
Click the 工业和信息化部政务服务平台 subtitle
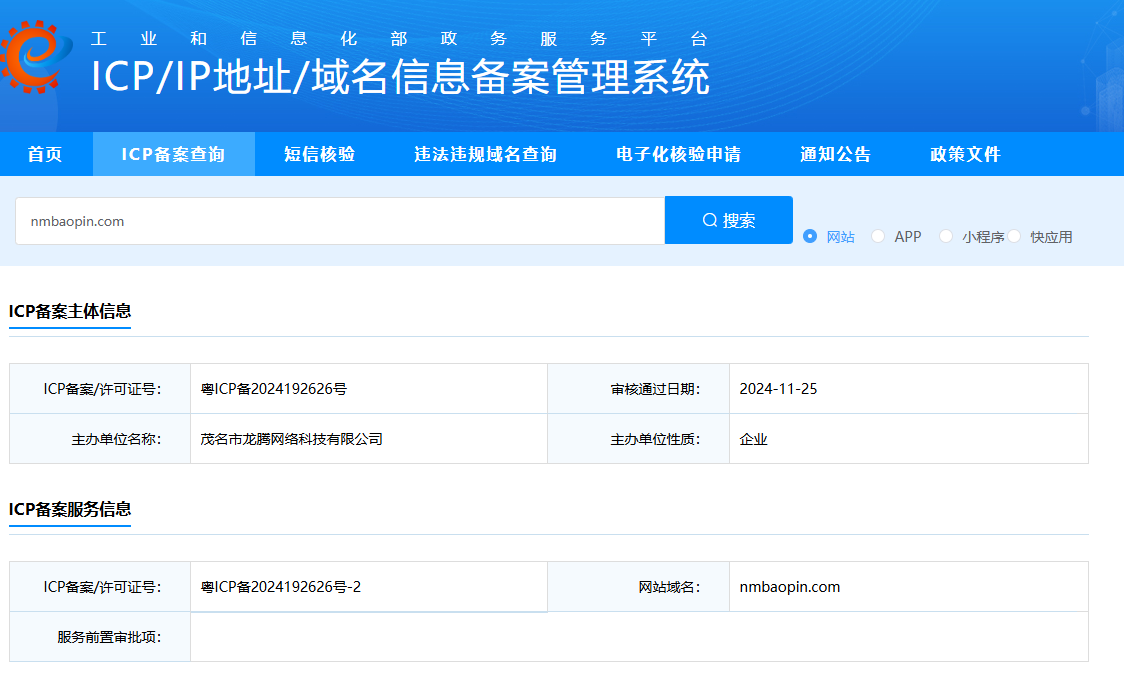(x=399, y=39)
